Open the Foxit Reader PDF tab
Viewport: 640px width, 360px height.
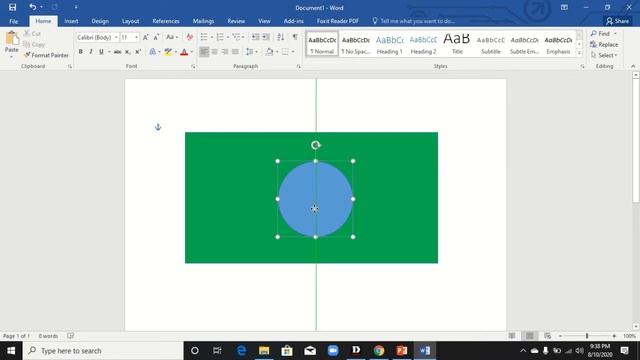click(x=338, y=21)
